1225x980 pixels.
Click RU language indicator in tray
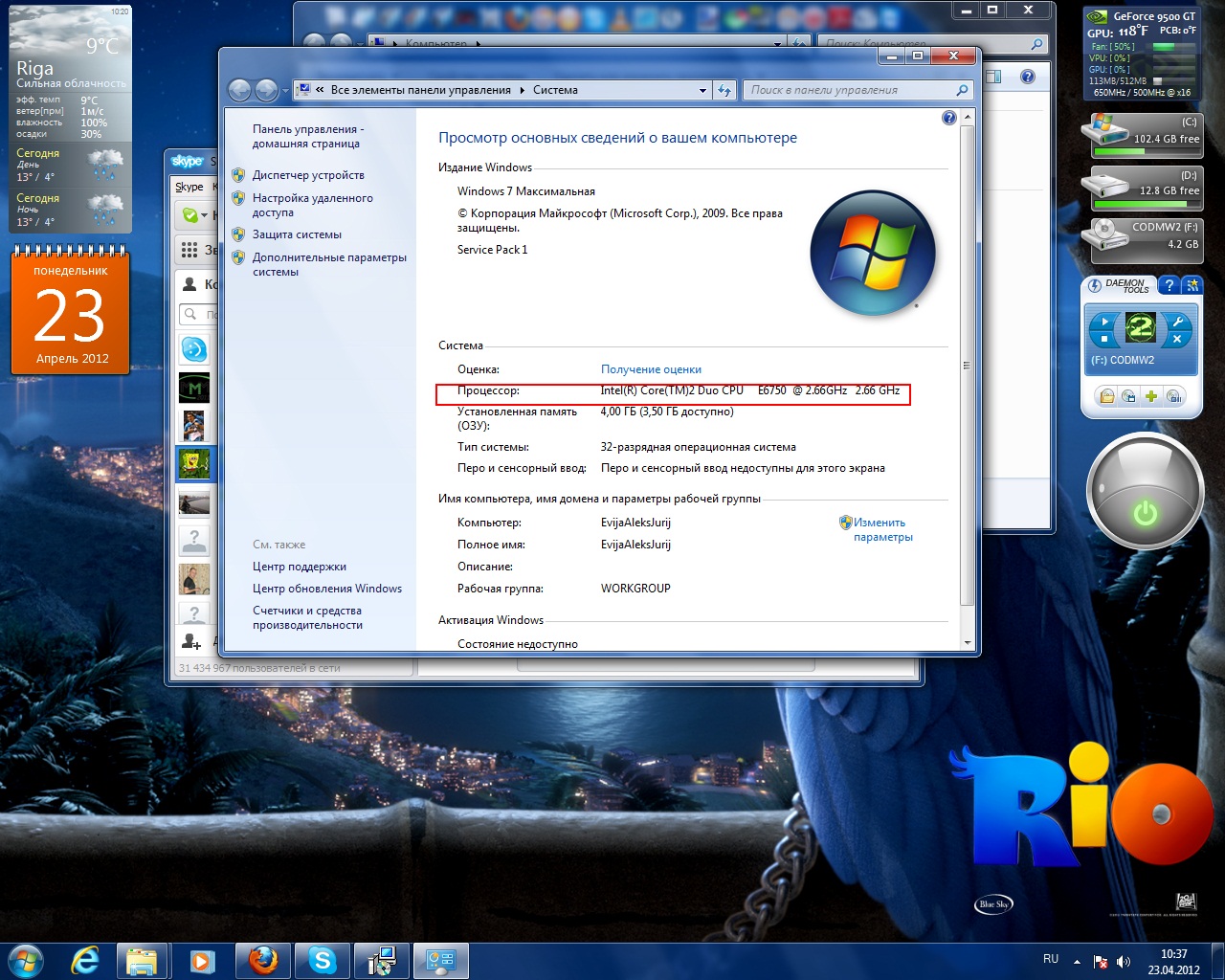[1051, 959]
